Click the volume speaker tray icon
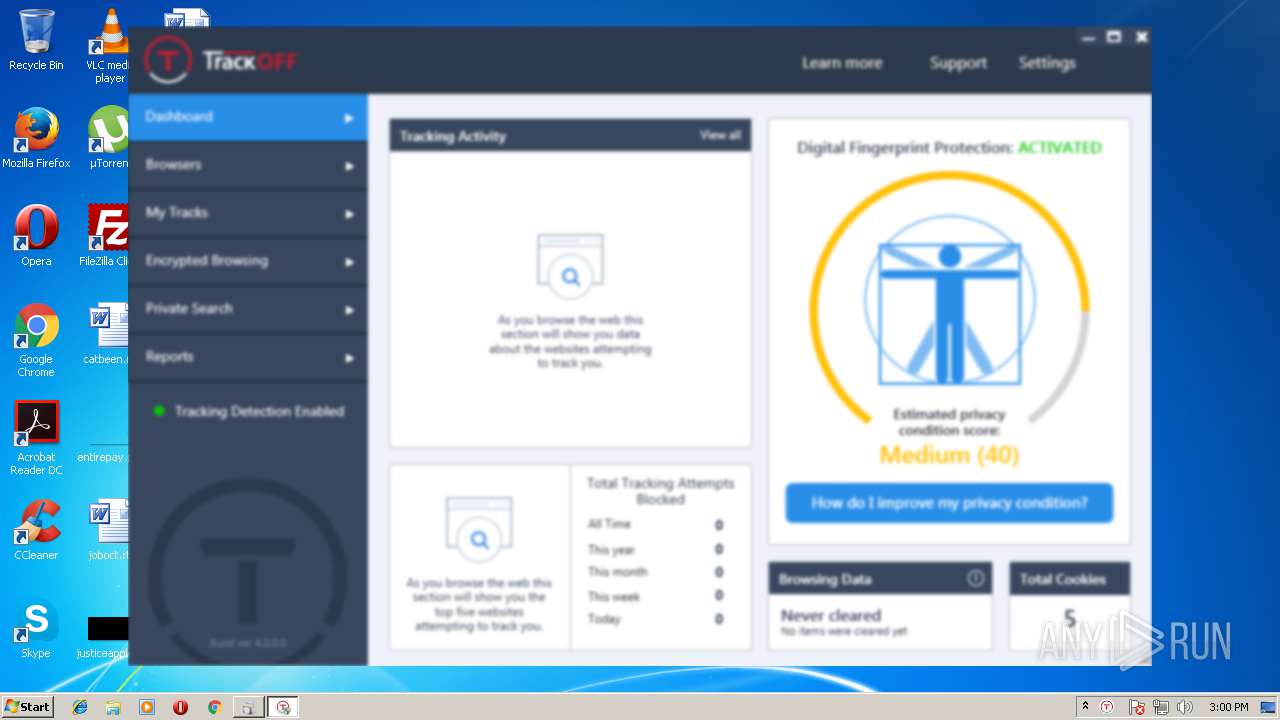This screenshot has height=720, width=1280. (x=1185, y=707)
